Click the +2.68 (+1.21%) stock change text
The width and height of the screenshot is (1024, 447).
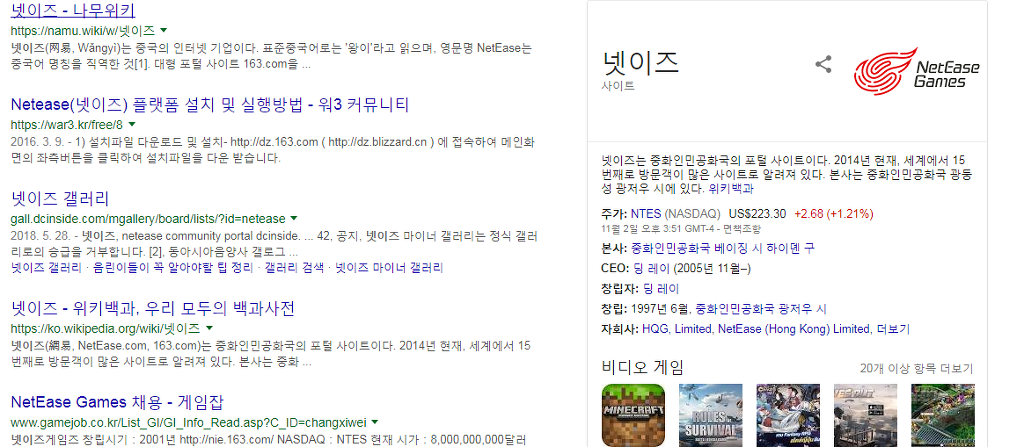coord(834,214)
